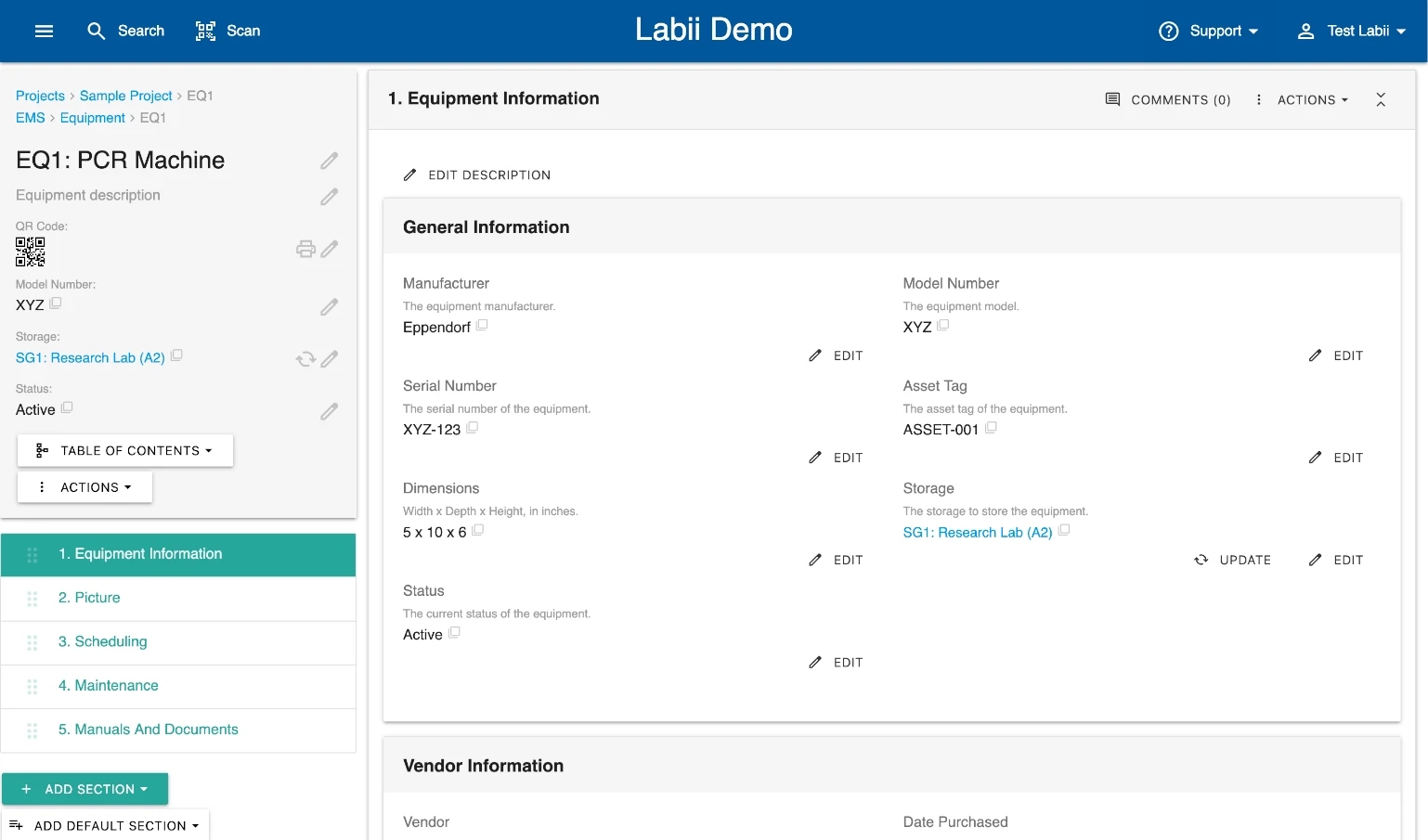
Task: Edit the equipment title with pencil icon
Action: [329, 161]
